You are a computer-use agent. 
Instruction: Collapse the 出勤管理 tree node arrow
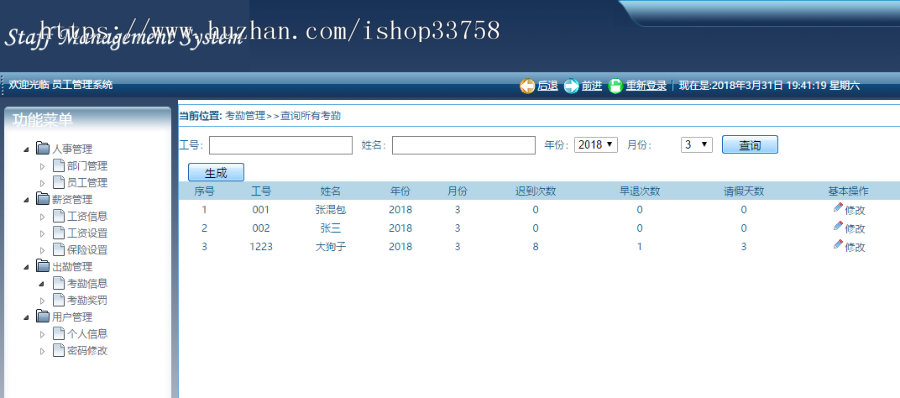(x=26, y=267)
